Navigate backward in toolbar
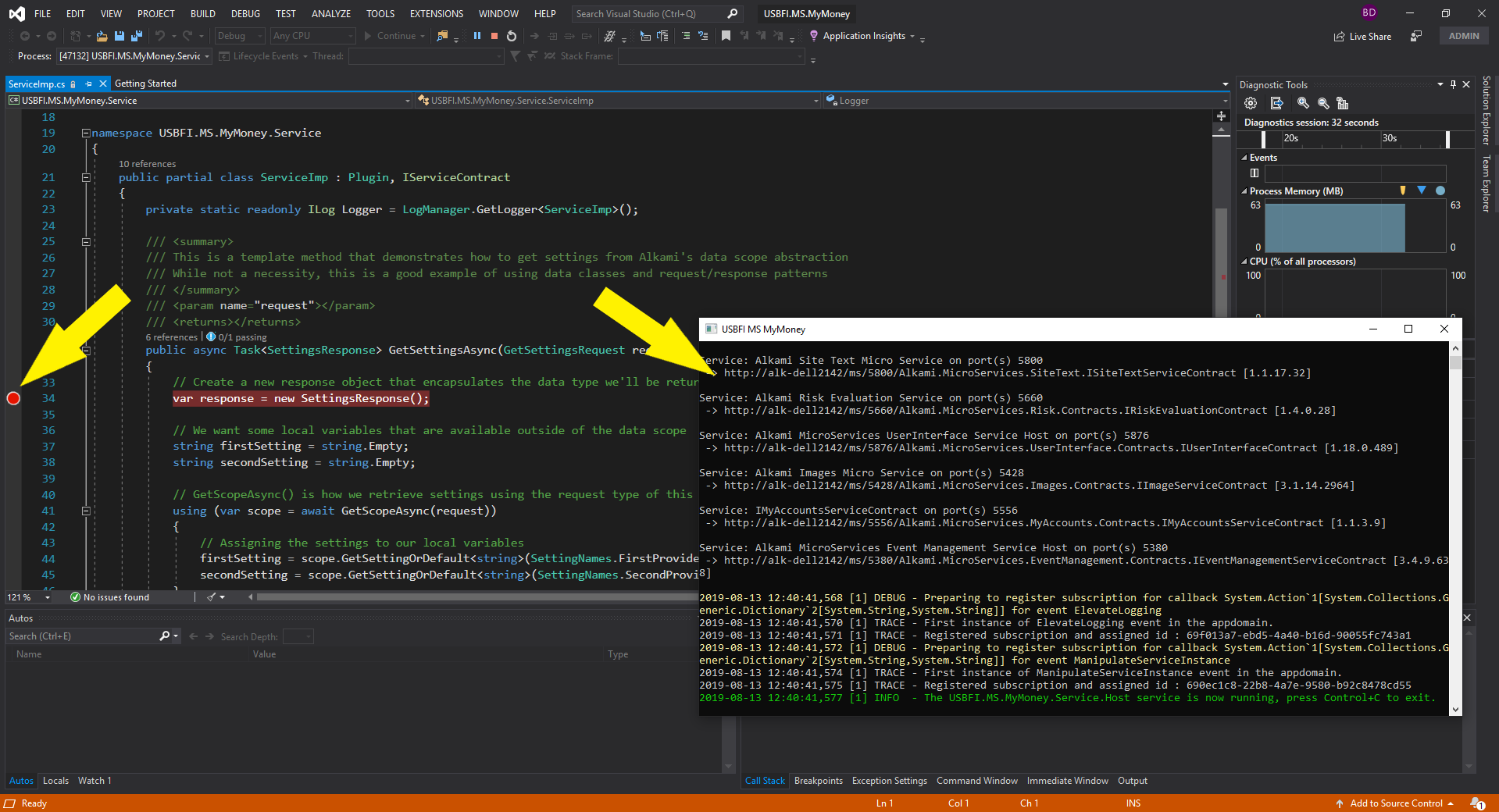 [x=25, y=36]
